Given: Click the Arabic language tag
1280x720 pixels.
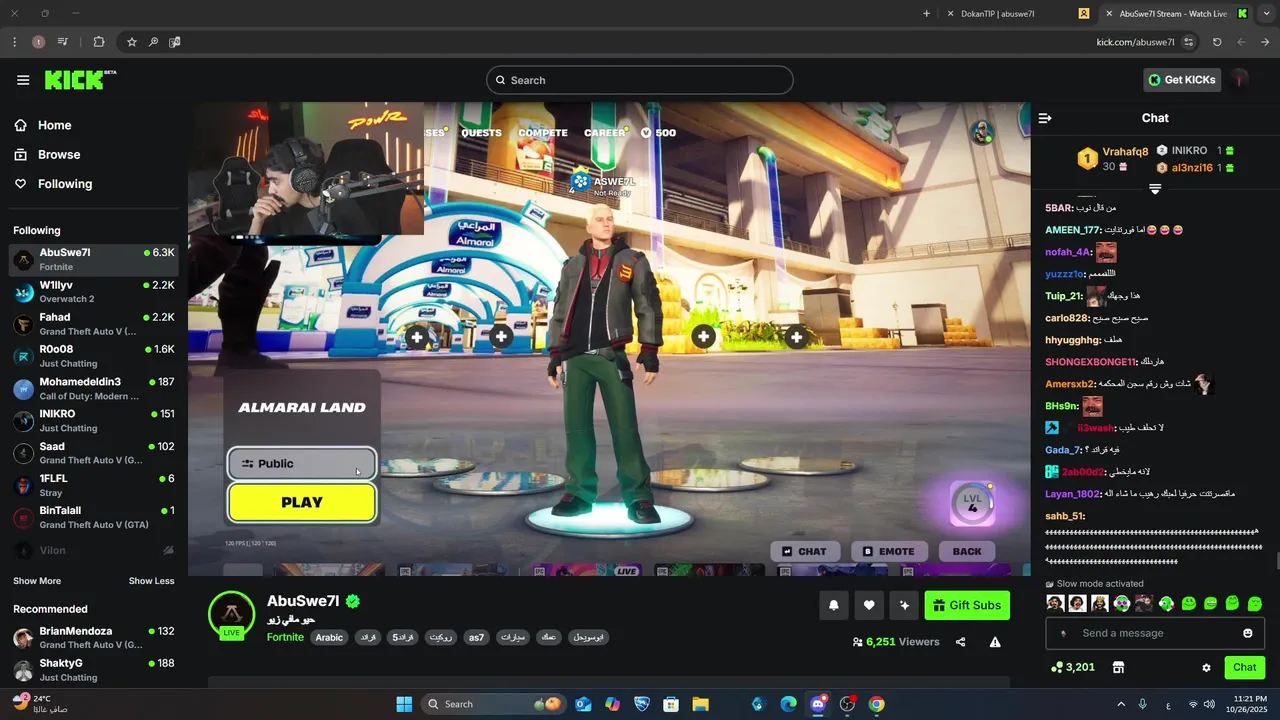Looking at the screenshot, I should pyautogui.click(x=329, y=637).
